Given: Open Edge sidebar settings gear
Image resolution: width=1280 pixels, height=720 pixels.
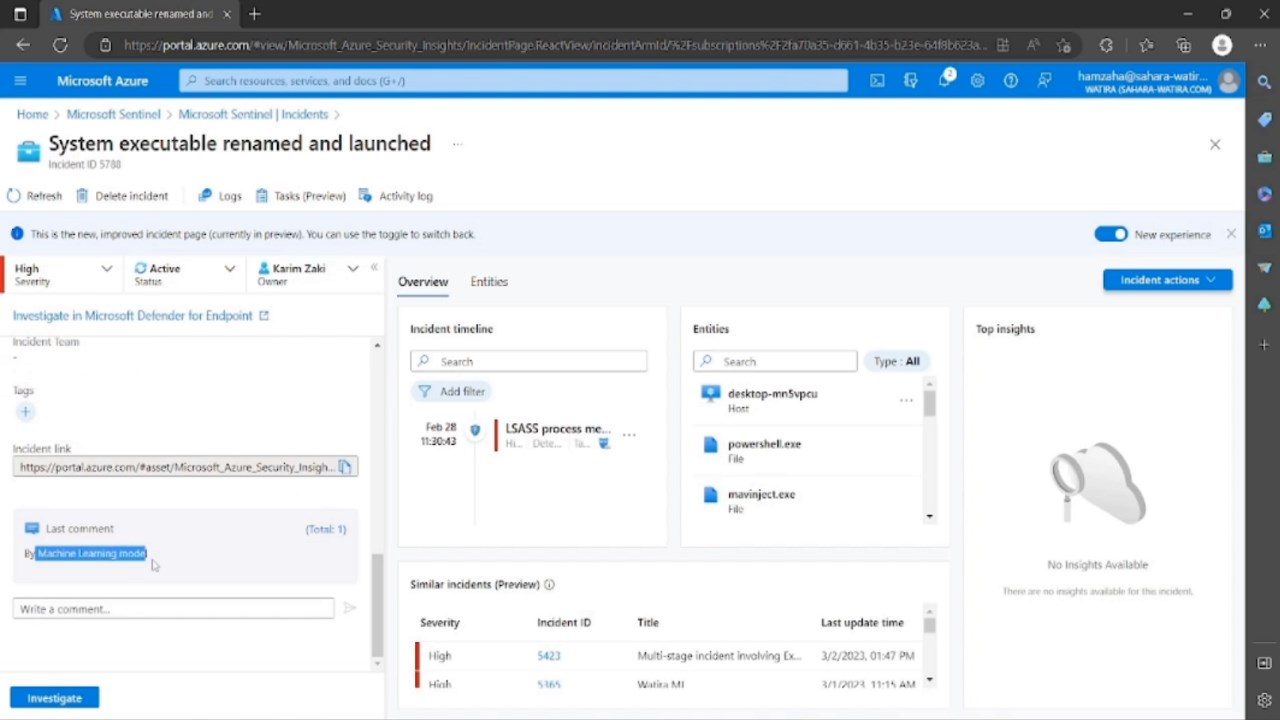Looking at the screenshot, I should click(1265, 700).
